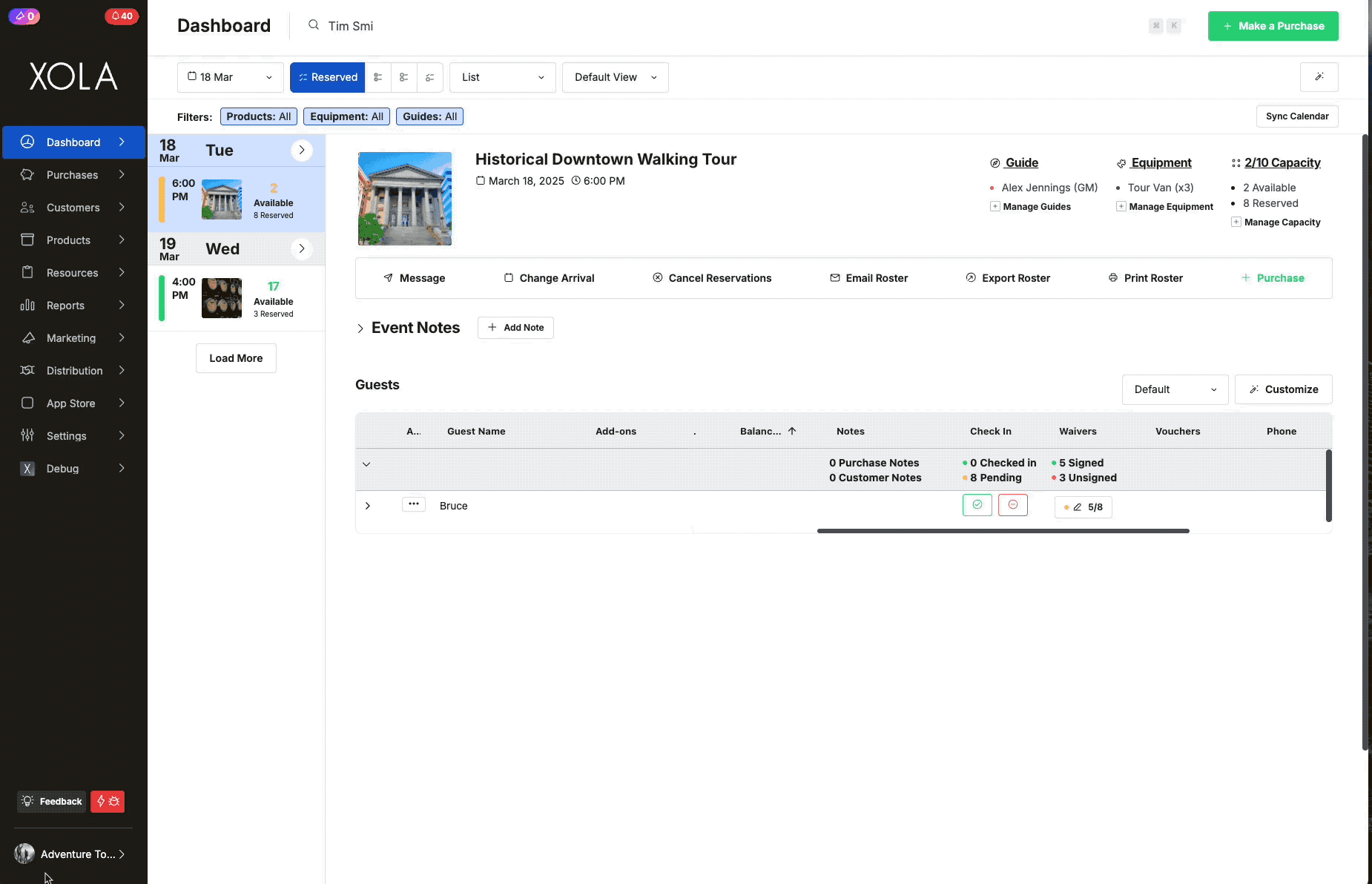Viewport: 1372px width, 884px height.
Task: Select the third list filter icon next to Reserved
Action: [403, 77]
